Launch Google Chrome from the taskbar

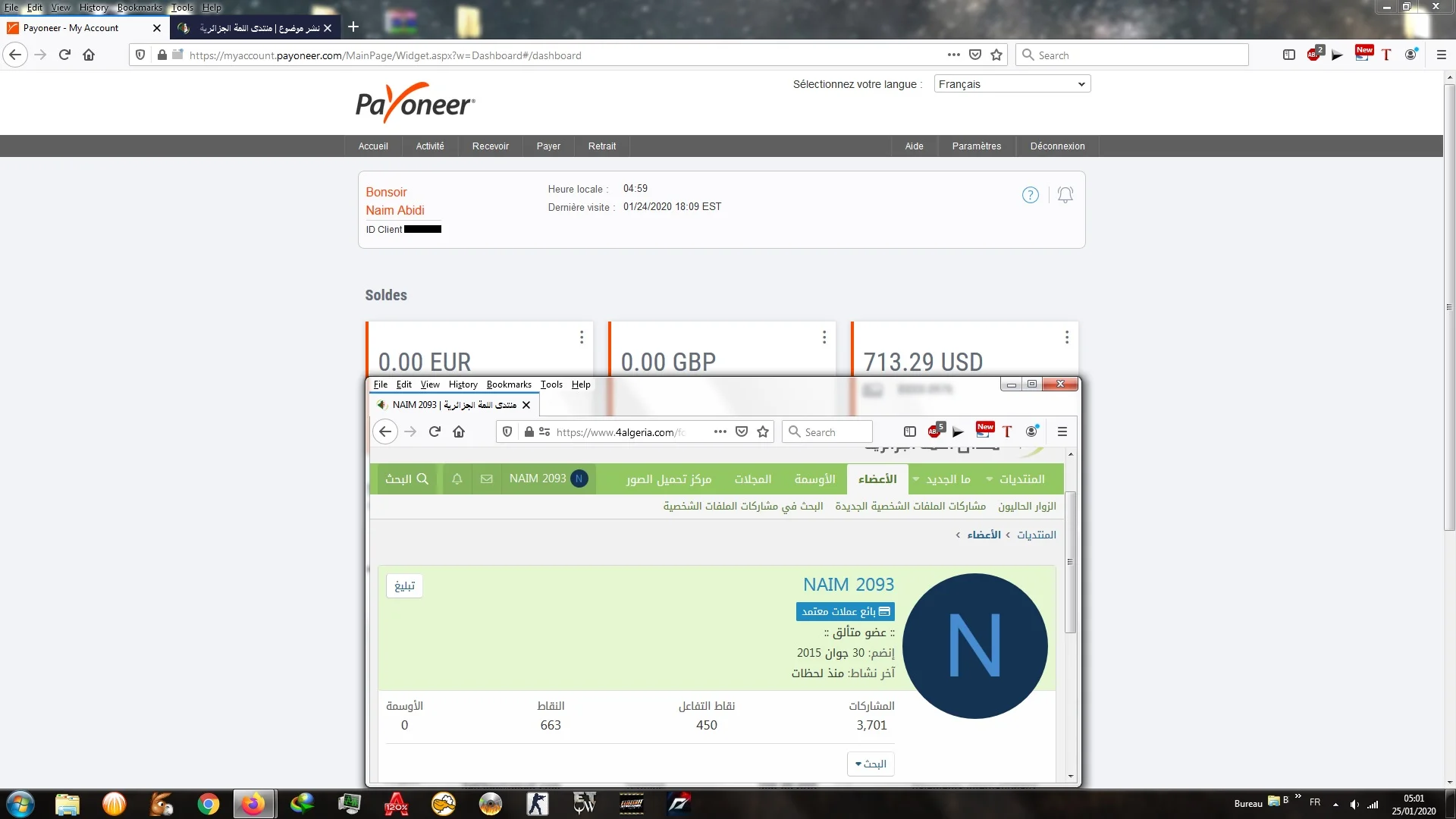[x=208, y=804]
